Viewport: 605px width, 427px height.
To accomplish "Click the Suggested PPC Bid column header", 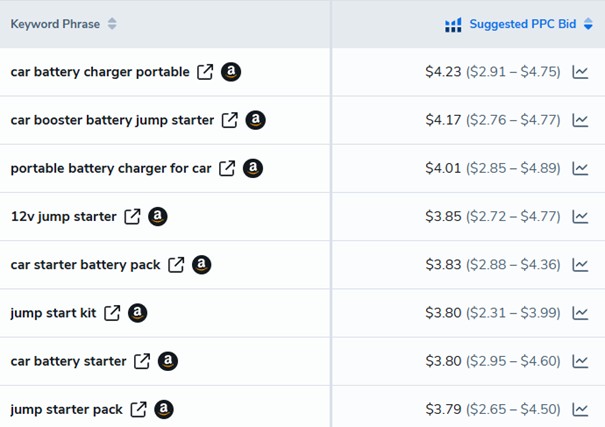I will tap(522, 24).
